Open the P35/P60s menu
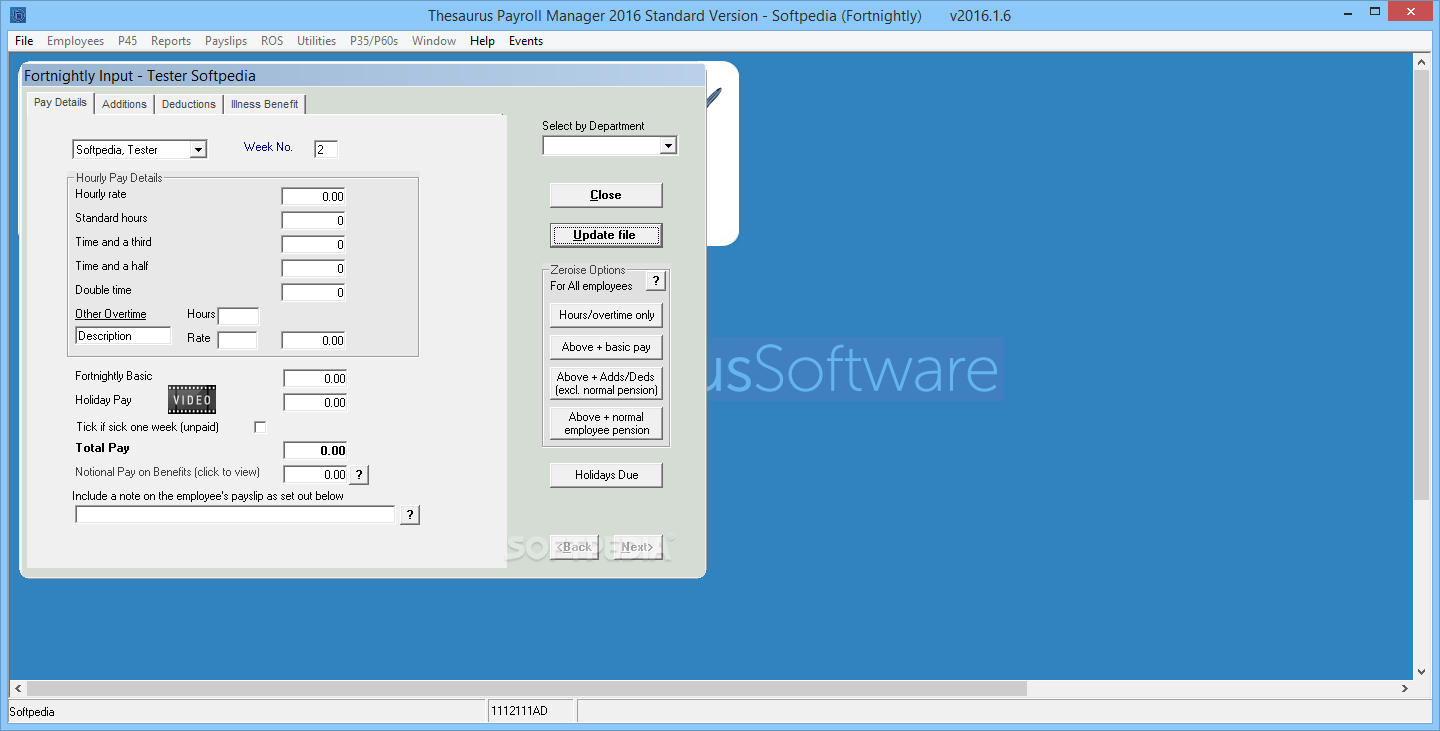The height and width of the screenshot is (731, 1440). [x=374, y=41]
